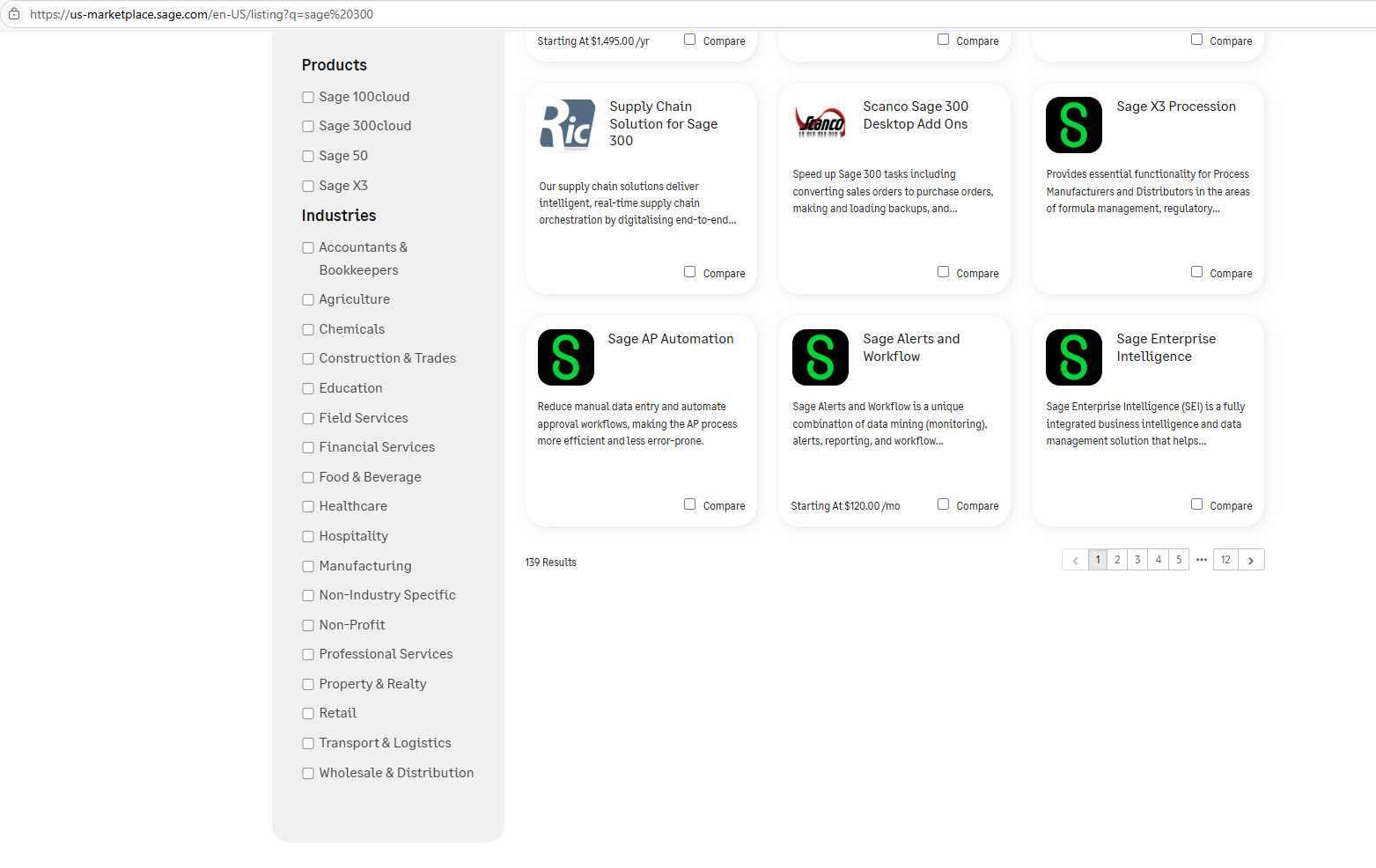Open the Sage X3 Procession logo
Viewport: 1376px width, 868px height.
coord(1074,125)
